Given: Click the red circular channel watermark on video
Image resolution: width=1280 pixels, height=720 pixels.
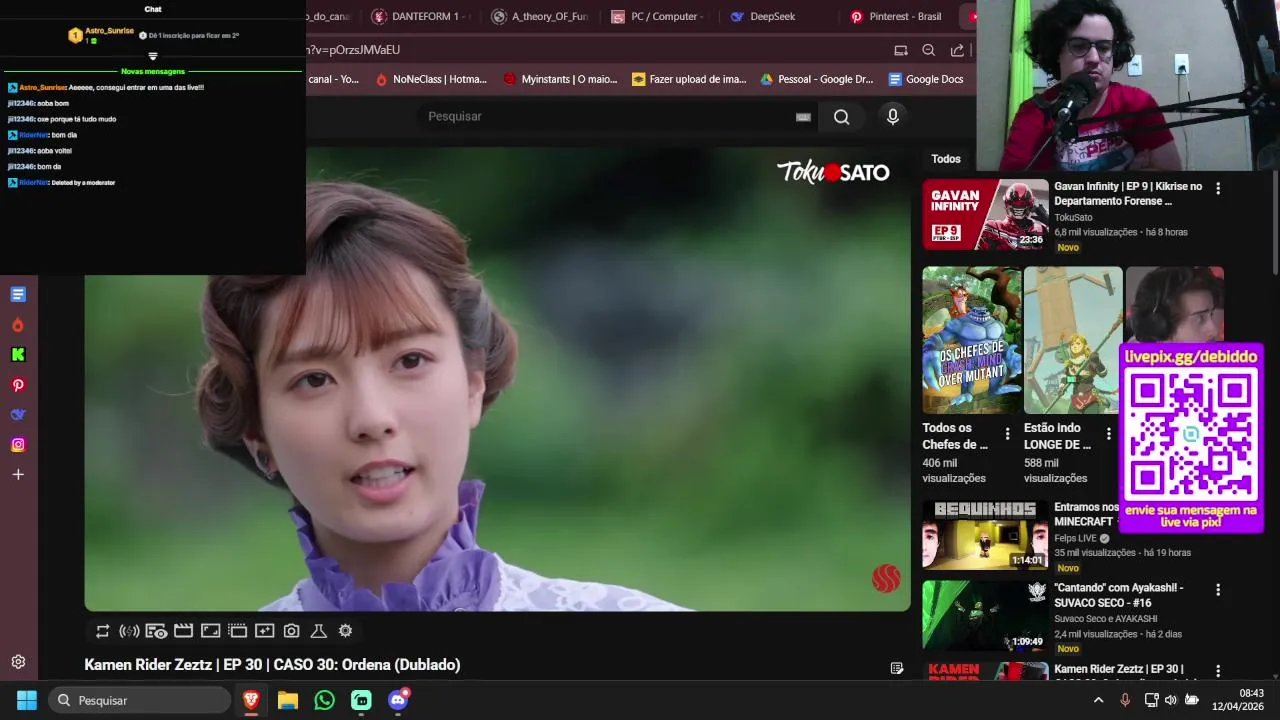Looking at the screenshot, I should click(x=886, y=578).
